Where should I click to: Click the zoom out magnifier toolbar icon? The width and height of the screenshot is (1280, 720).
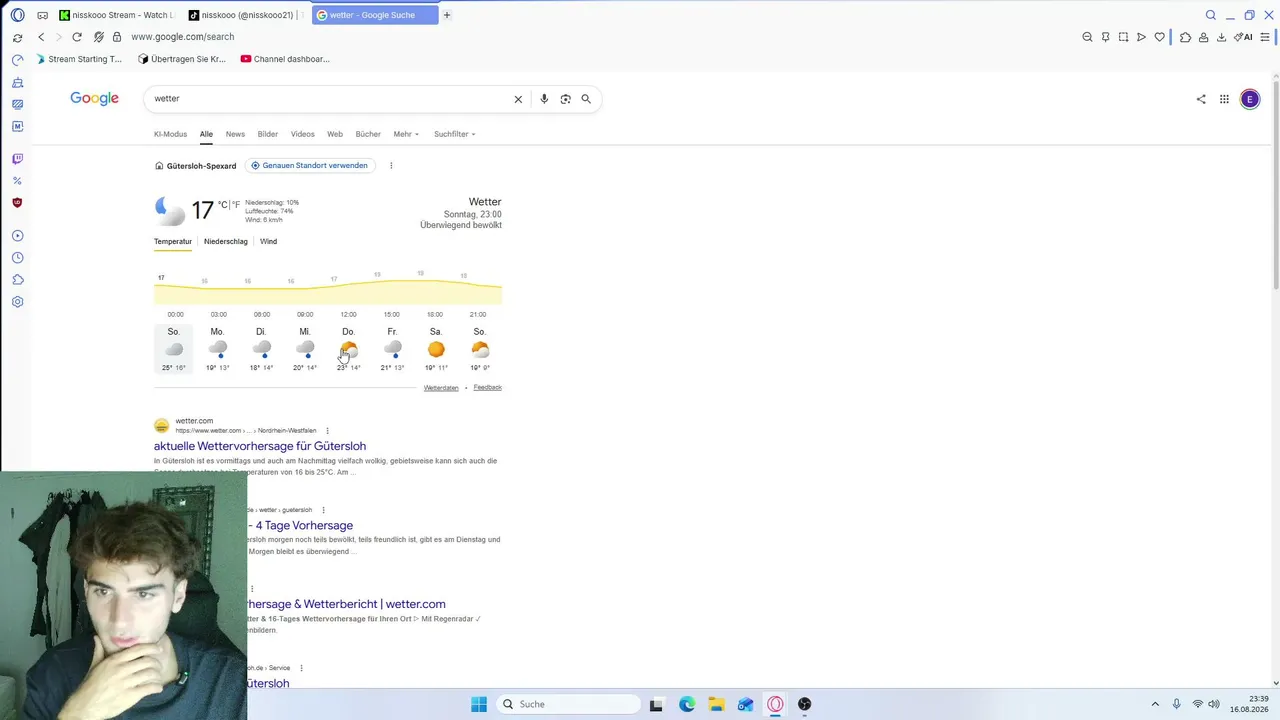coord(1087,37)
